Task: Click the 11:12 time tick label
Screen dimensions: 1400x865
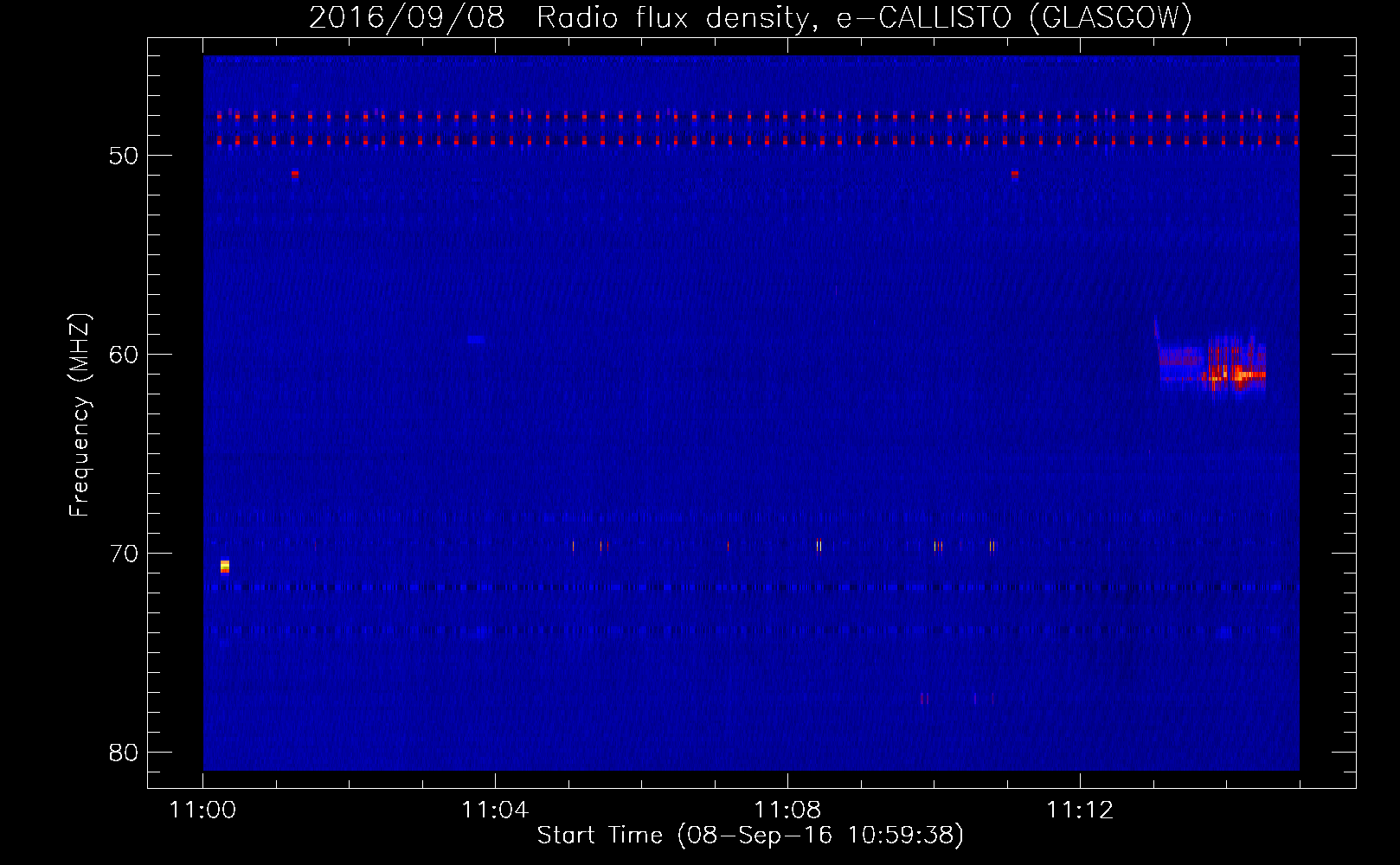Action: pos(1080,811)
